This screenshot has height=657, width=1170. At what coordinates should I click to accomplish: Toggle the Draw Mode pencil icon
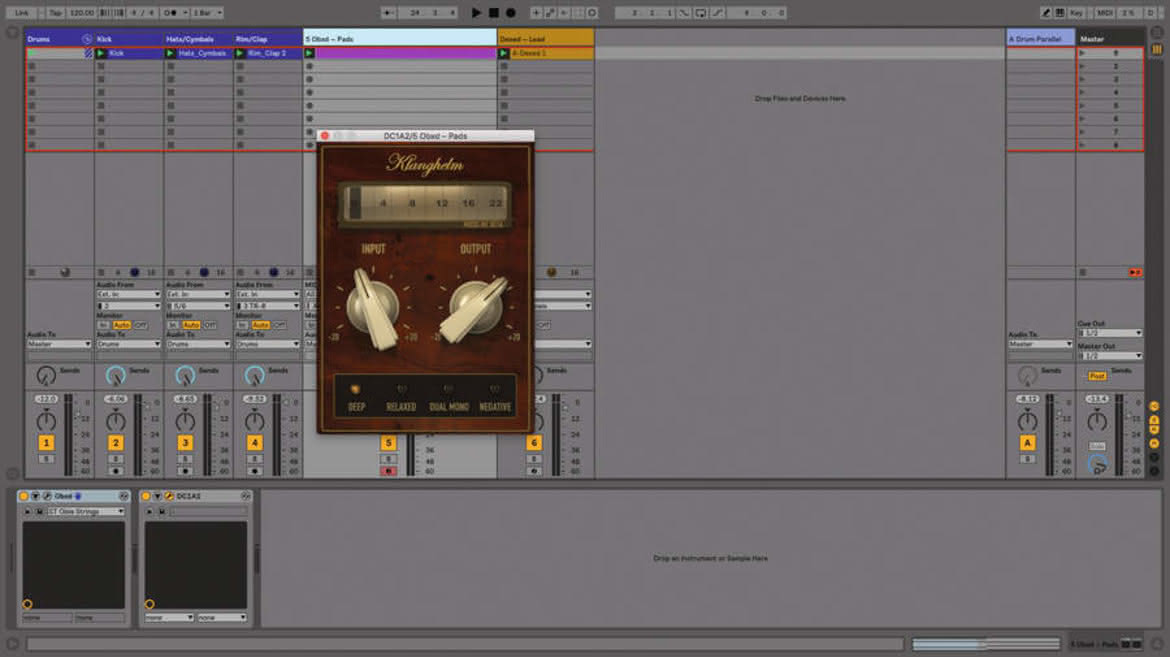[1046, 13]
